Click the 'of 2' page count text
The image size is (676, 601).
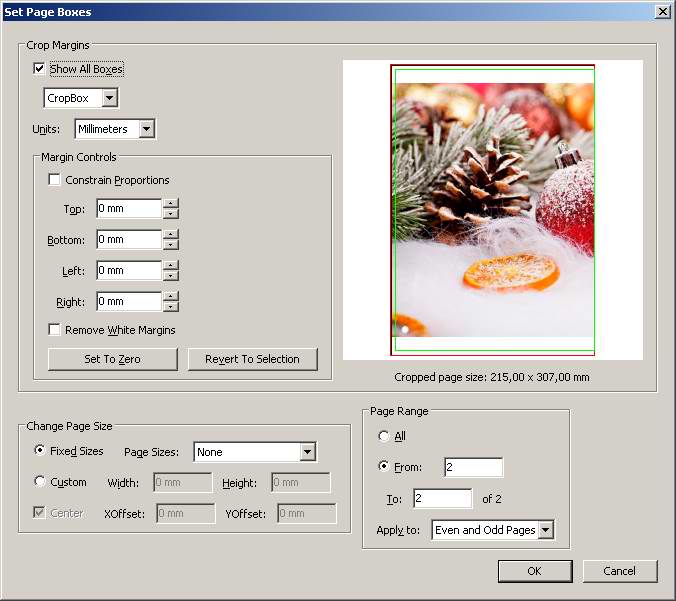(491, 499)
